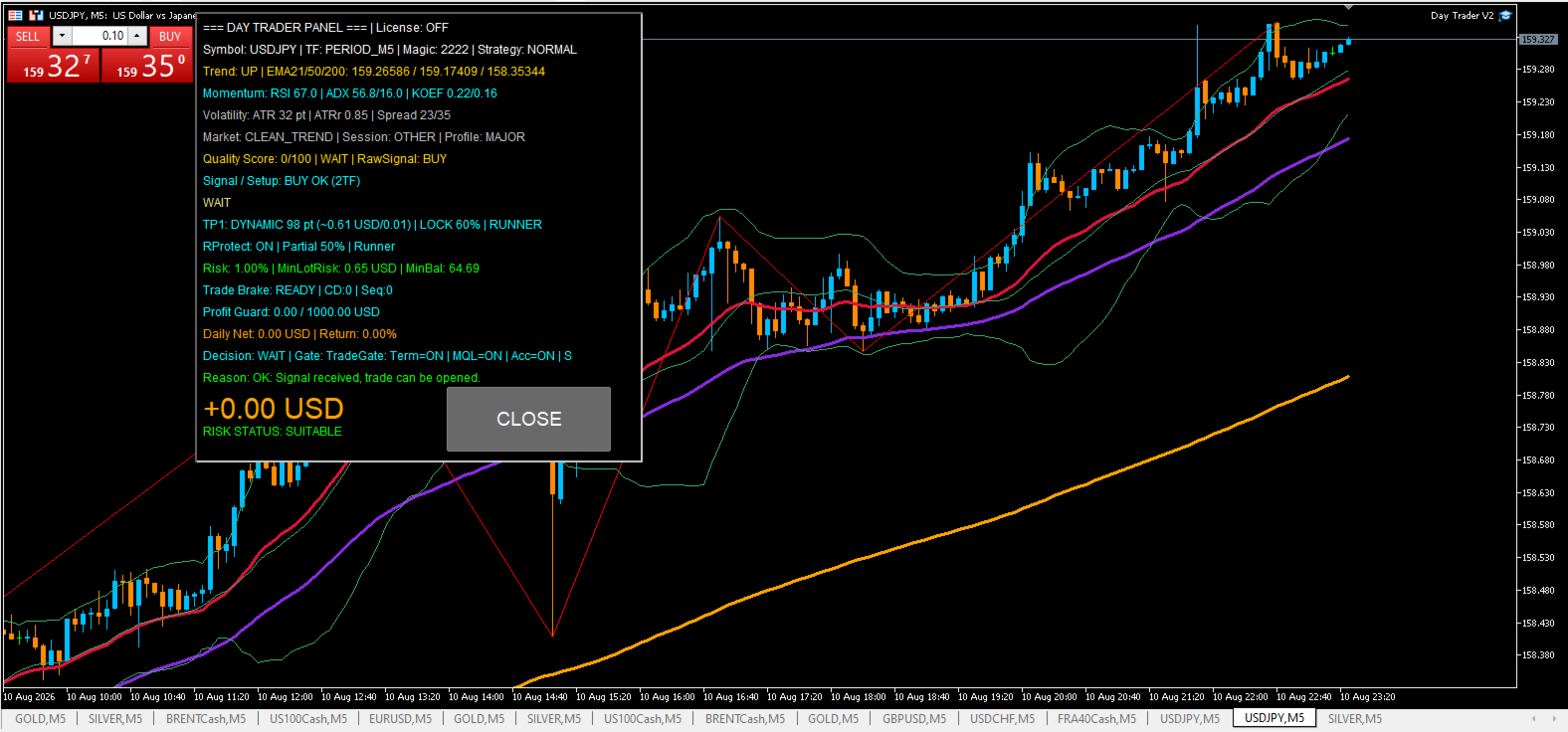
Task: Click the '10 Aug 18:00' time axis label
Action: pos(859,697)
